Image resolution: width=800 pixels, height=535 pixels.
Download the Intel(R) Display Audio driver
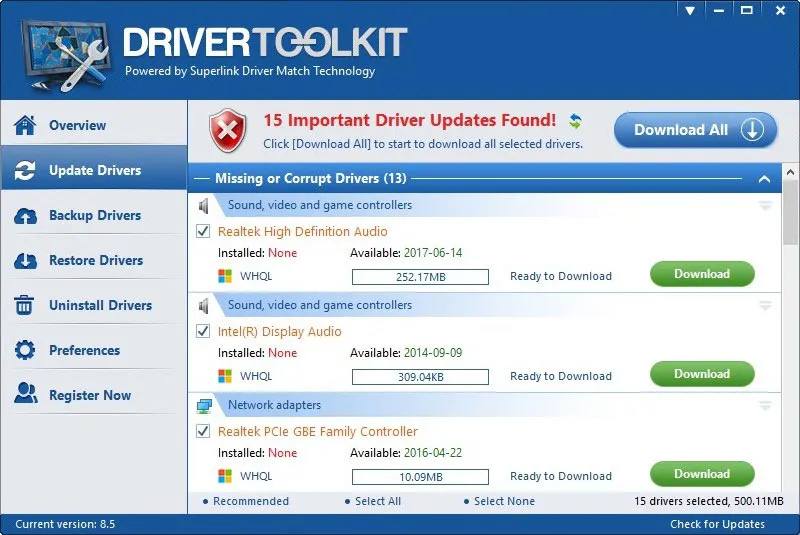[702, 374]
